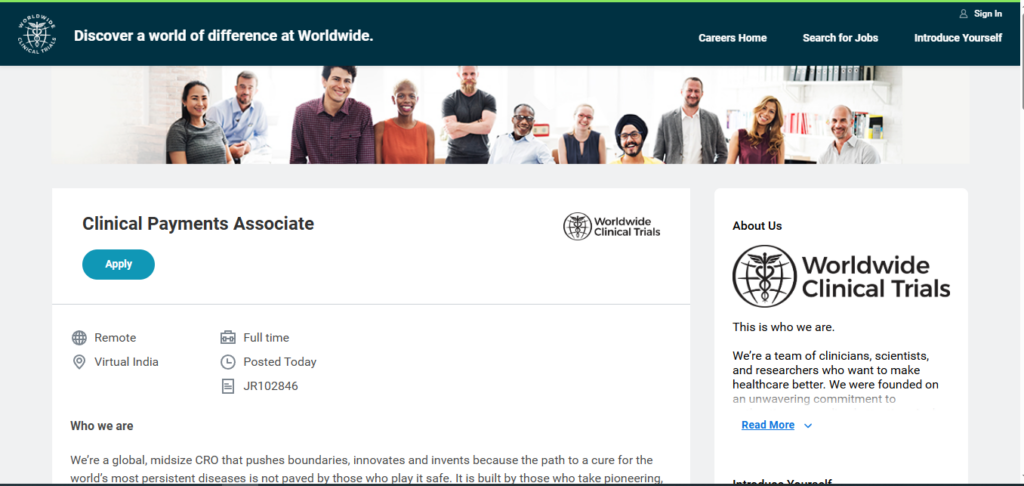The image size is (1024, 486).
Task: Click the 'Full time' text
Action: click(266, 338)
